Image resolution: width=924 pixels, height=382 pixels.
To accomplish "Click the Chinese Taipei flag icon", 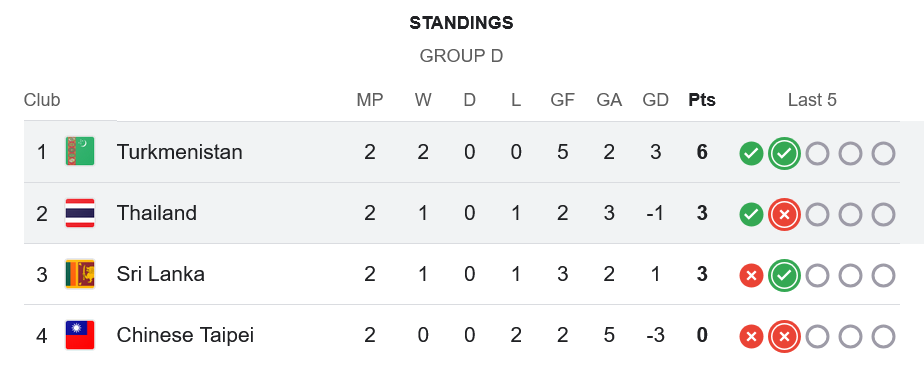I will coord(80,335).
